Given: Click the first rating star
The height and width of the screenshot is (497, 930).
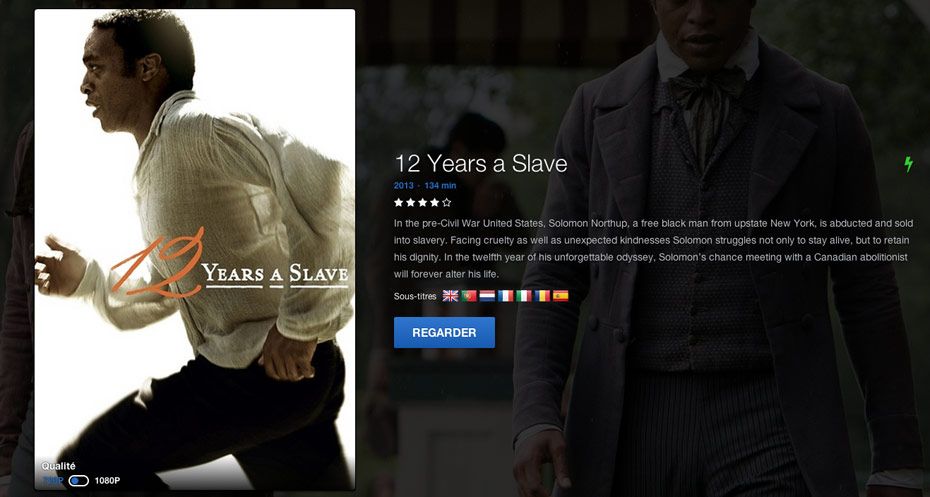Looking at the screenshot, I should [399, 203].
